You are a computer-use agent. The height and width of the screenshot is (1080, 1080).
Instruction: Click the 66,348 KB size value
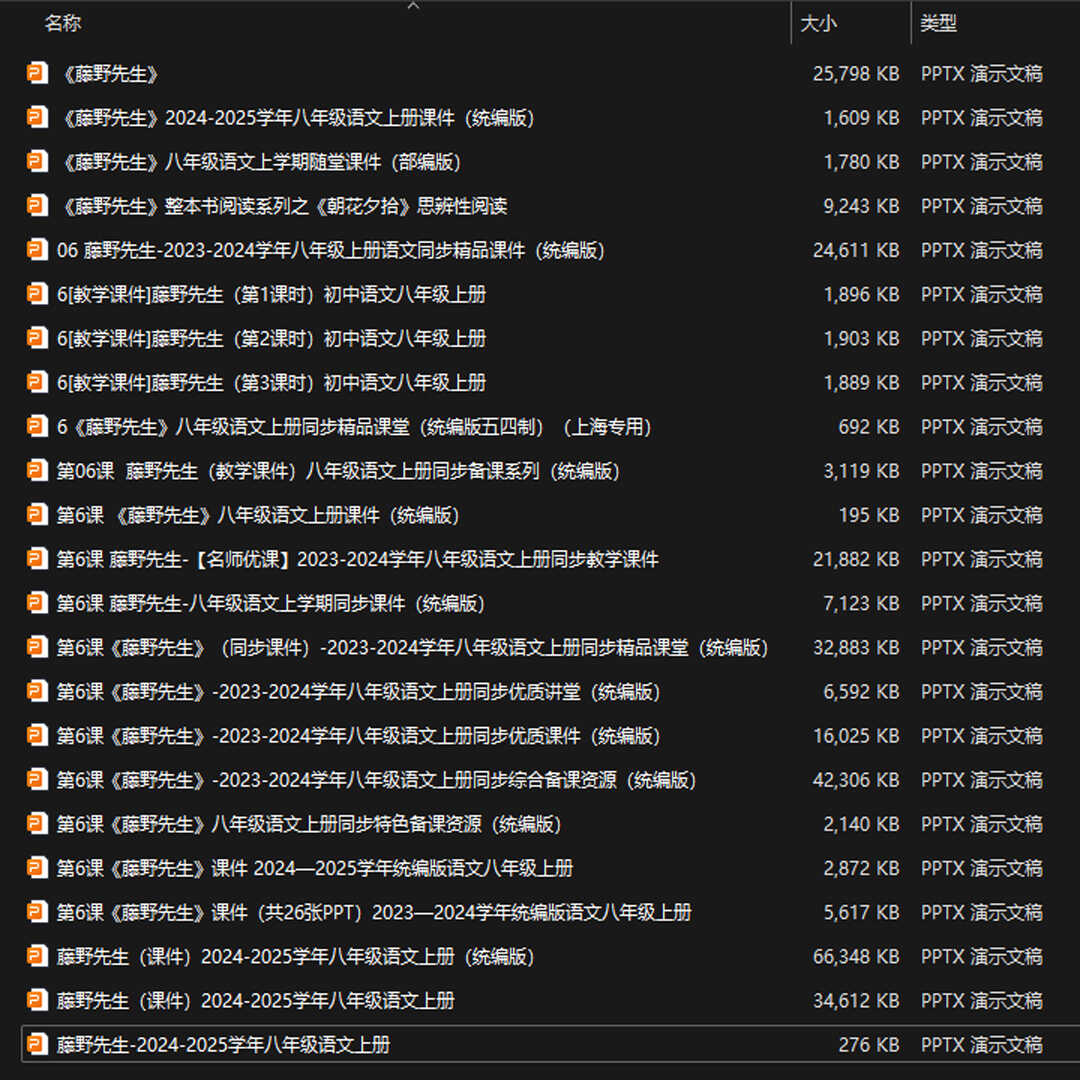(855, 955)
